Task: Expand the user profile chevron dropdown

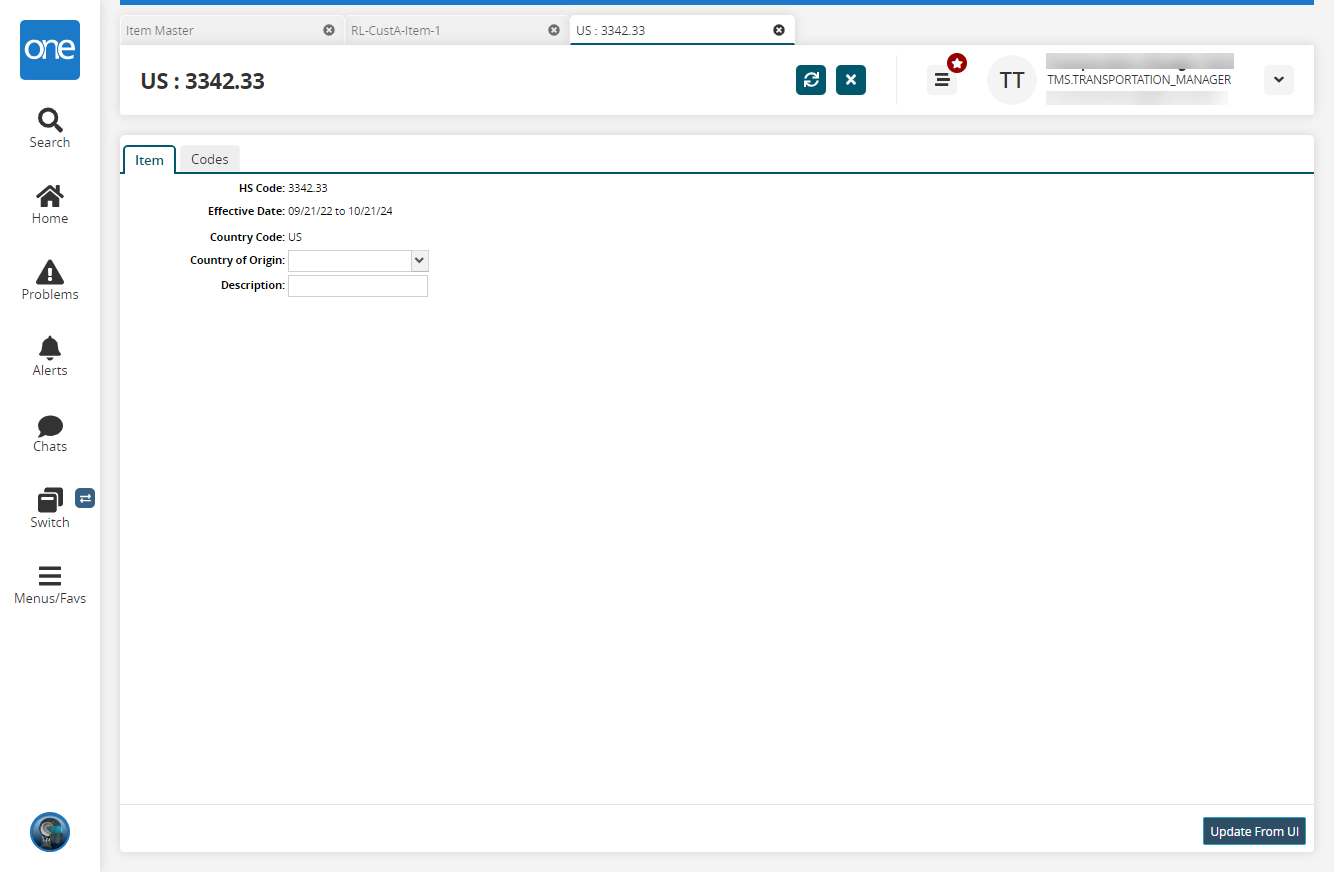Action: pos(1279,80)
